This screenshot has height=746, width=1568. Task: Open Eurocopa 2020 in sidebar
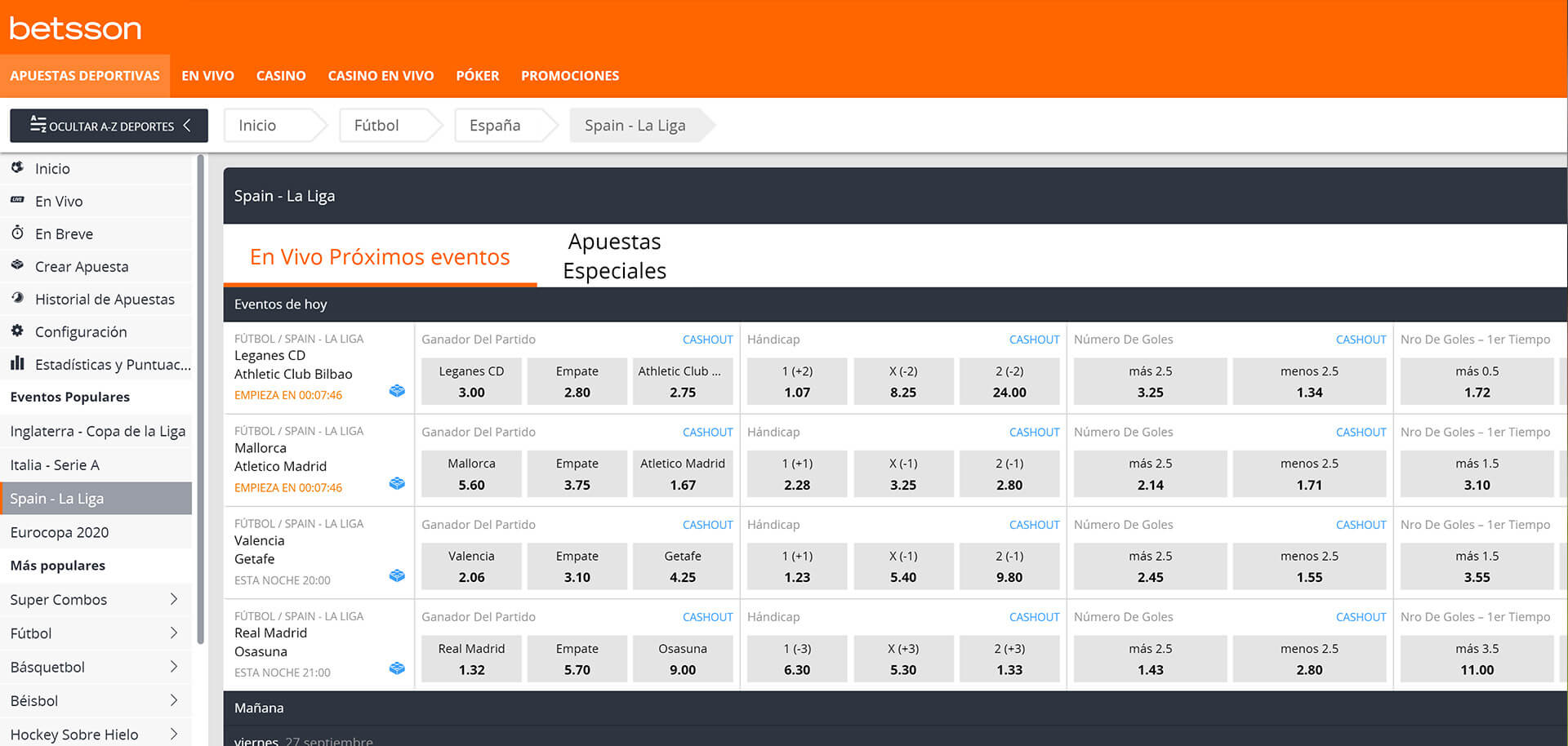96,532
